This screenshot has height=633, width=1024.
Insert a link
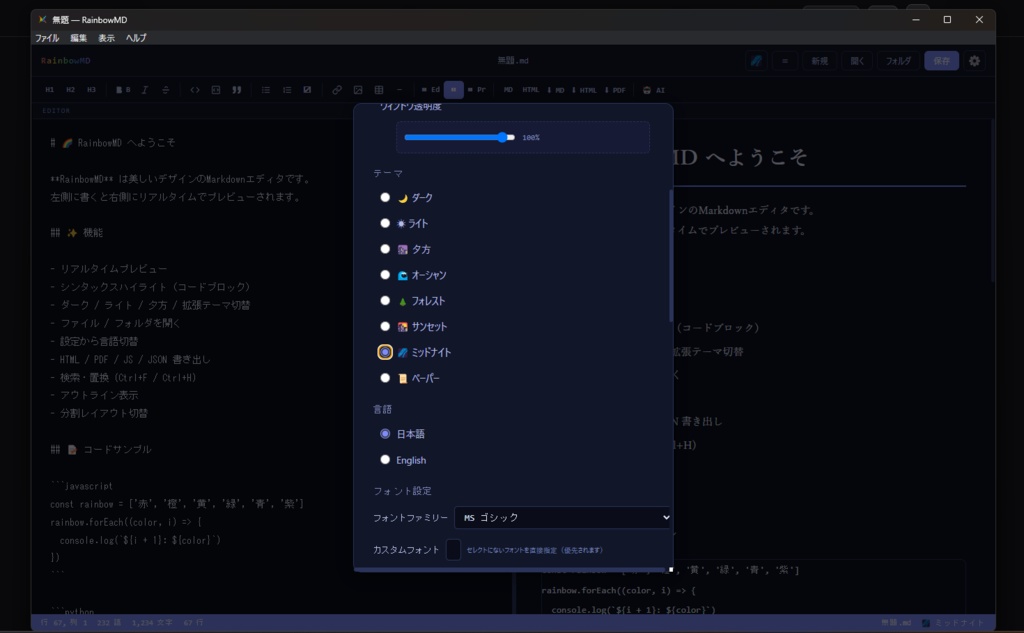(x=336, y=89)
